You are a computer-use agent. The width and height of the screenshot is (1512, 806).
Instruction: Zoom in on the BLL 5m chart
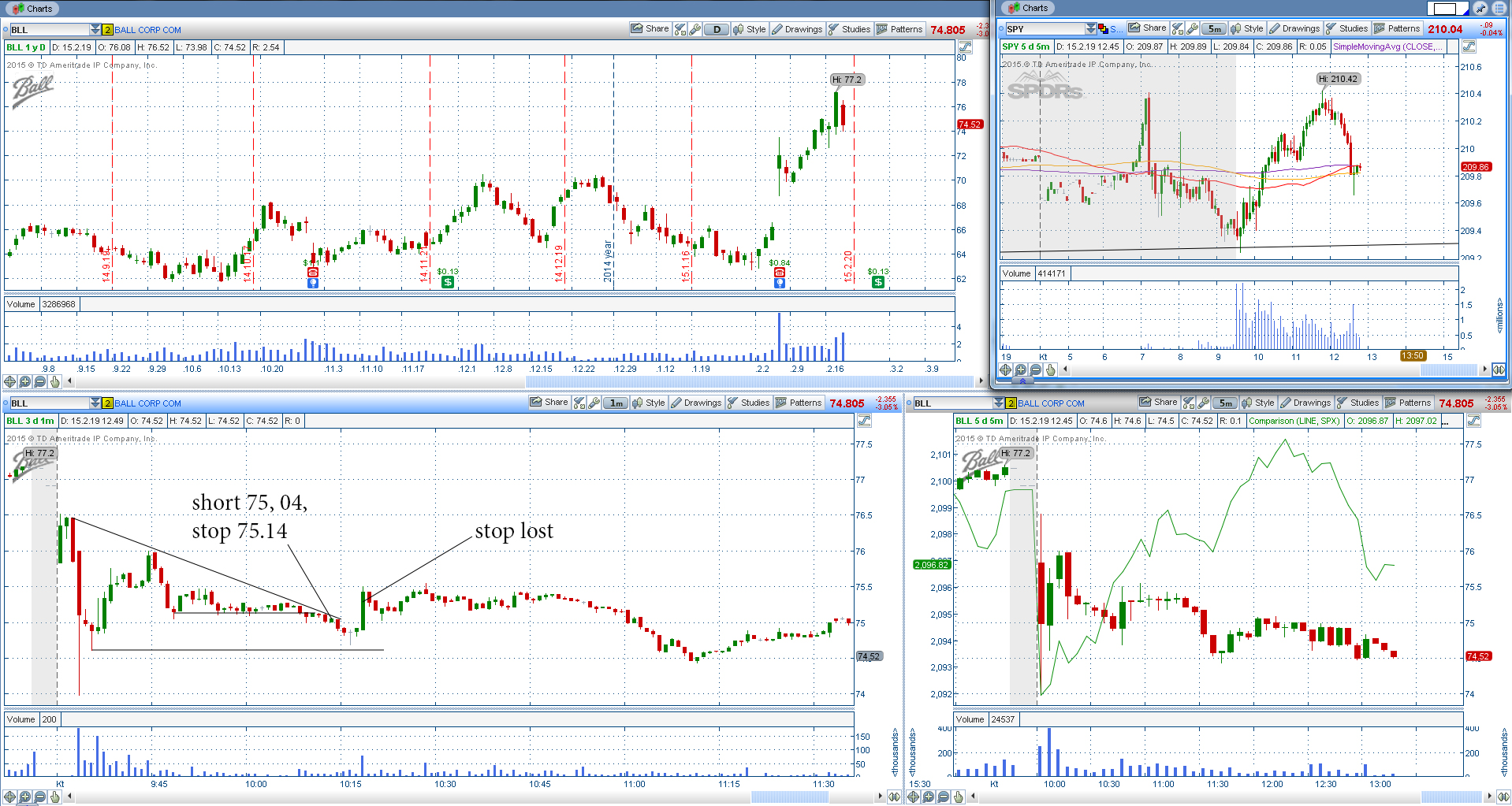928,797
